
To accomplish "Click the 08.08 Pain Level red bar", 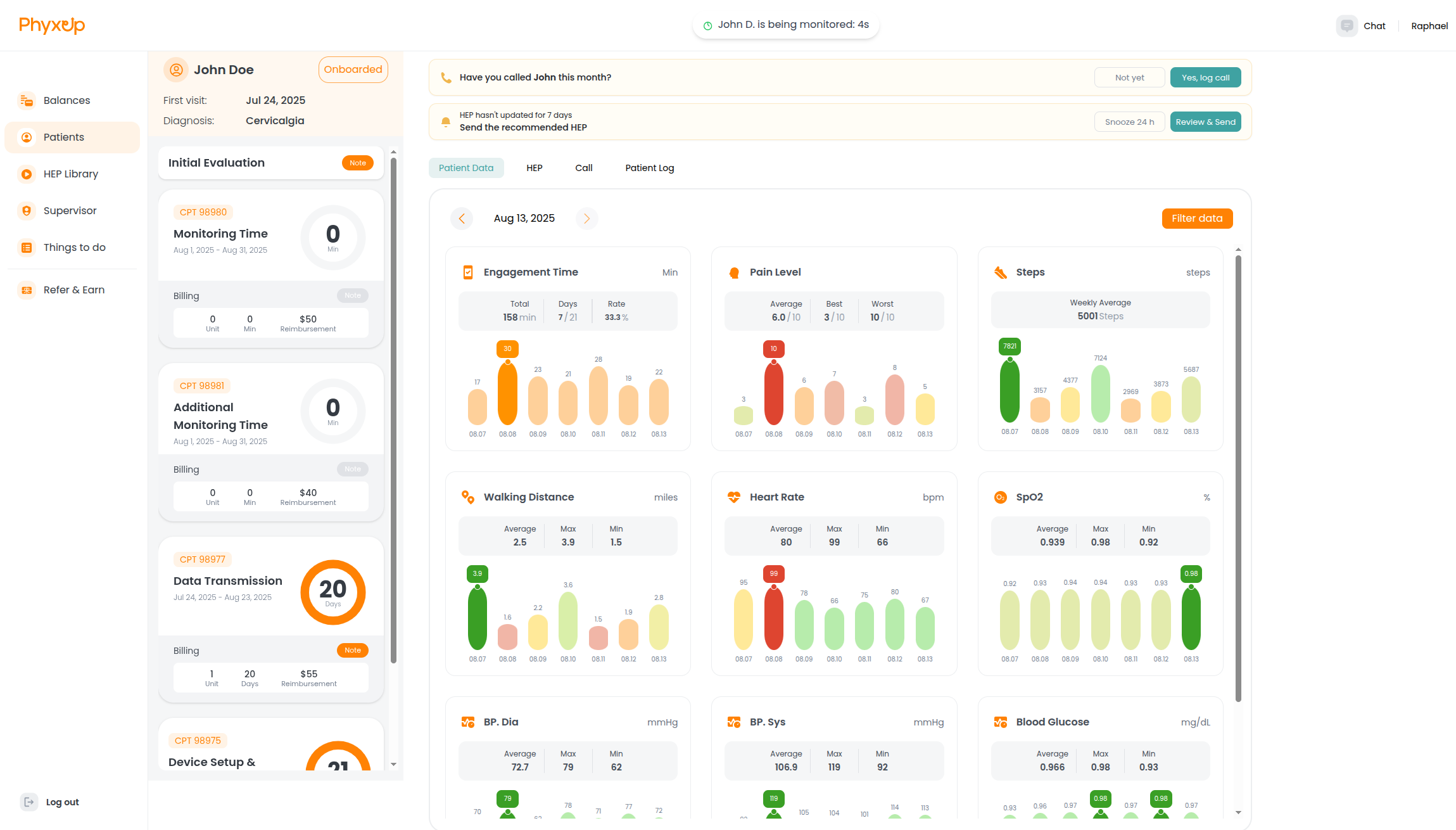I will 773,392.
